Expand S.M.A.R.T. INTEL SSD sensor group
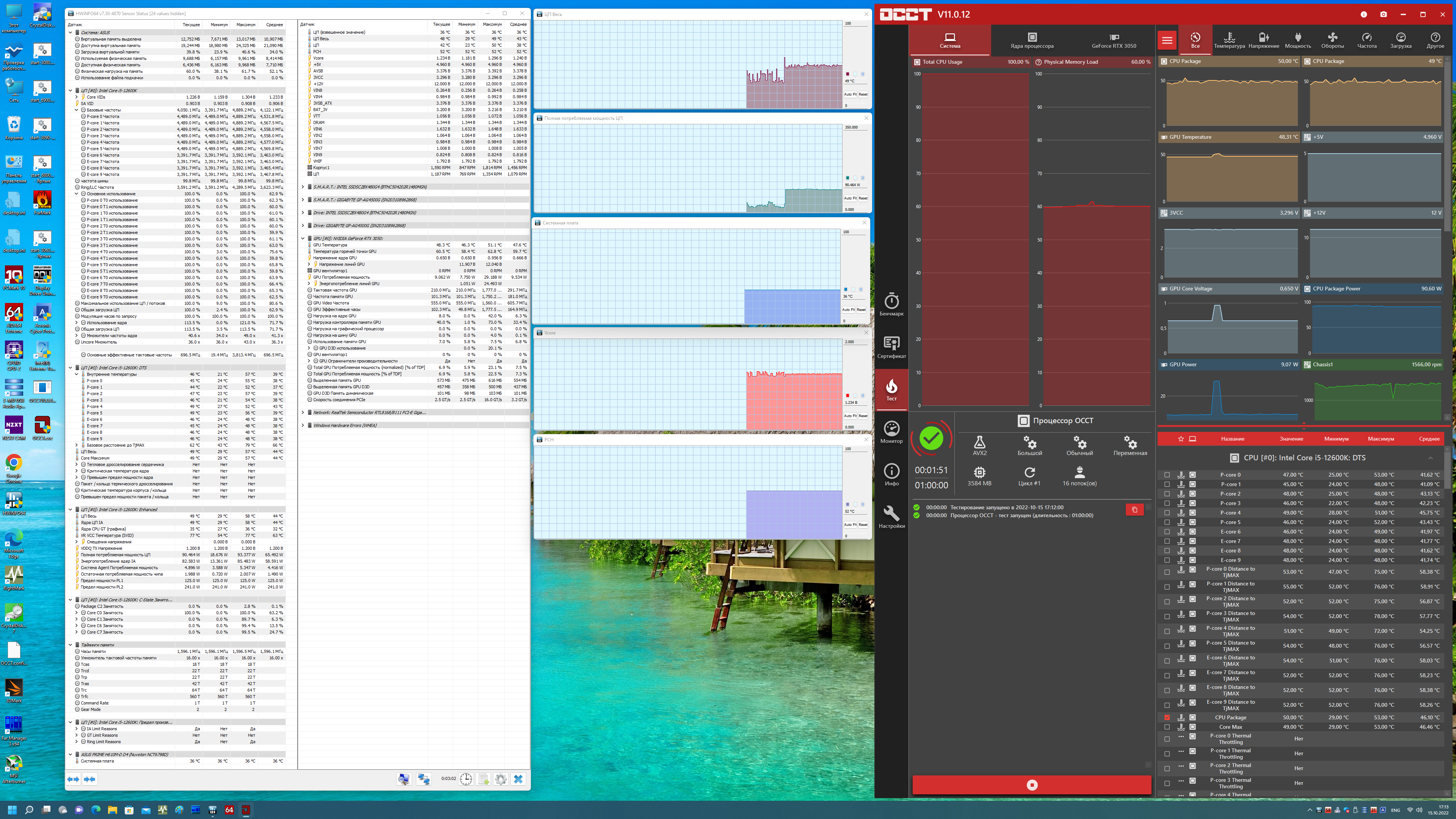This screenshot has height=819, width=1456. point(303,187)
